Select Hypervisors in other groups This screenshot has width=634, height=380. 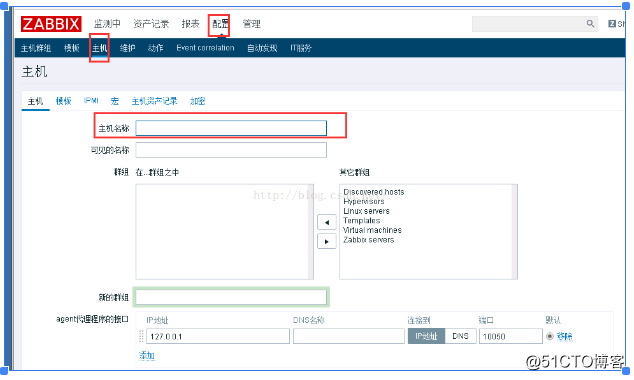coord(363,201)
